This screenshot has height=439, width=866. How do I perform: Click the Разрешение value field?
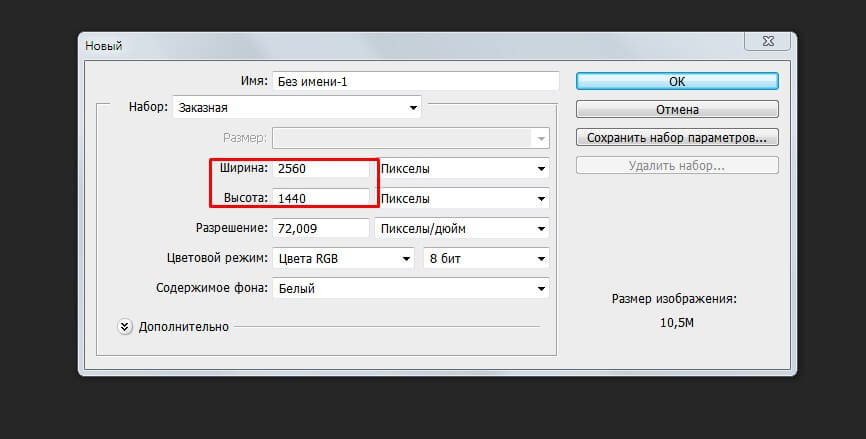[321, 228]
